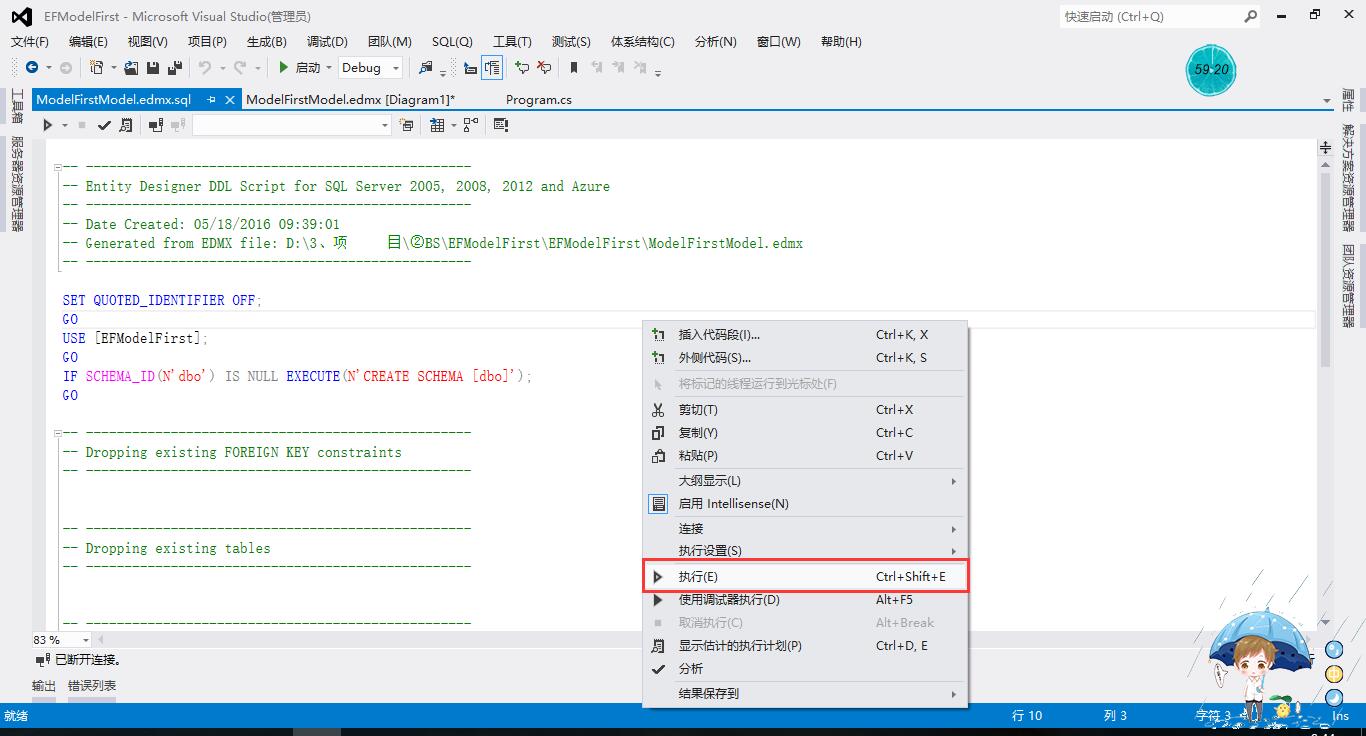Image resolution: width=1366 pixels, height=736 pixels.
Task: Expand the 结果保存到 submenu
Action: pyautogui.click(x=805, y=694)
